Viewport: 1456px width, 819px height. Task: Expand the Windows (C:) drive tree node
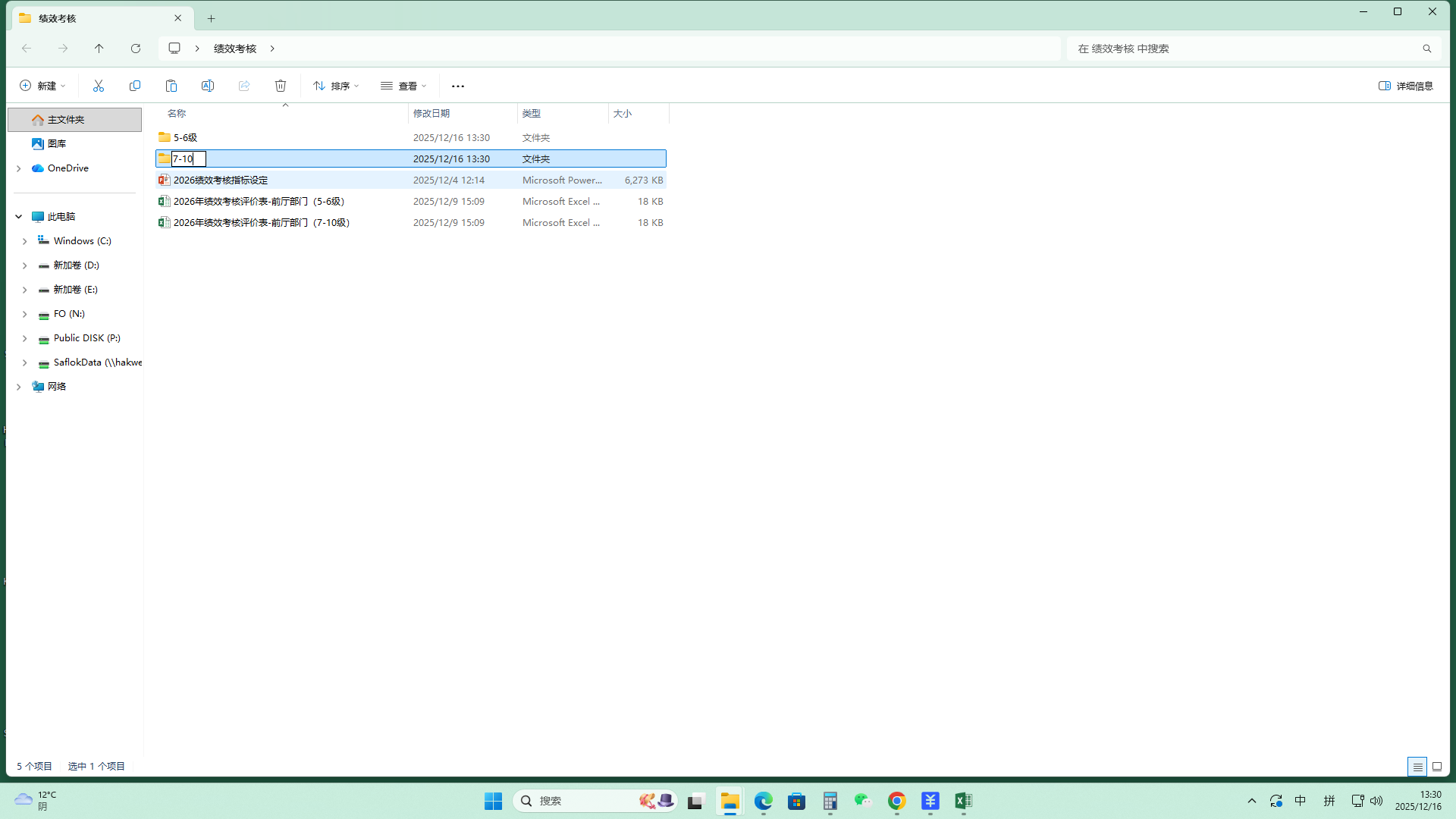click(24, 241)
